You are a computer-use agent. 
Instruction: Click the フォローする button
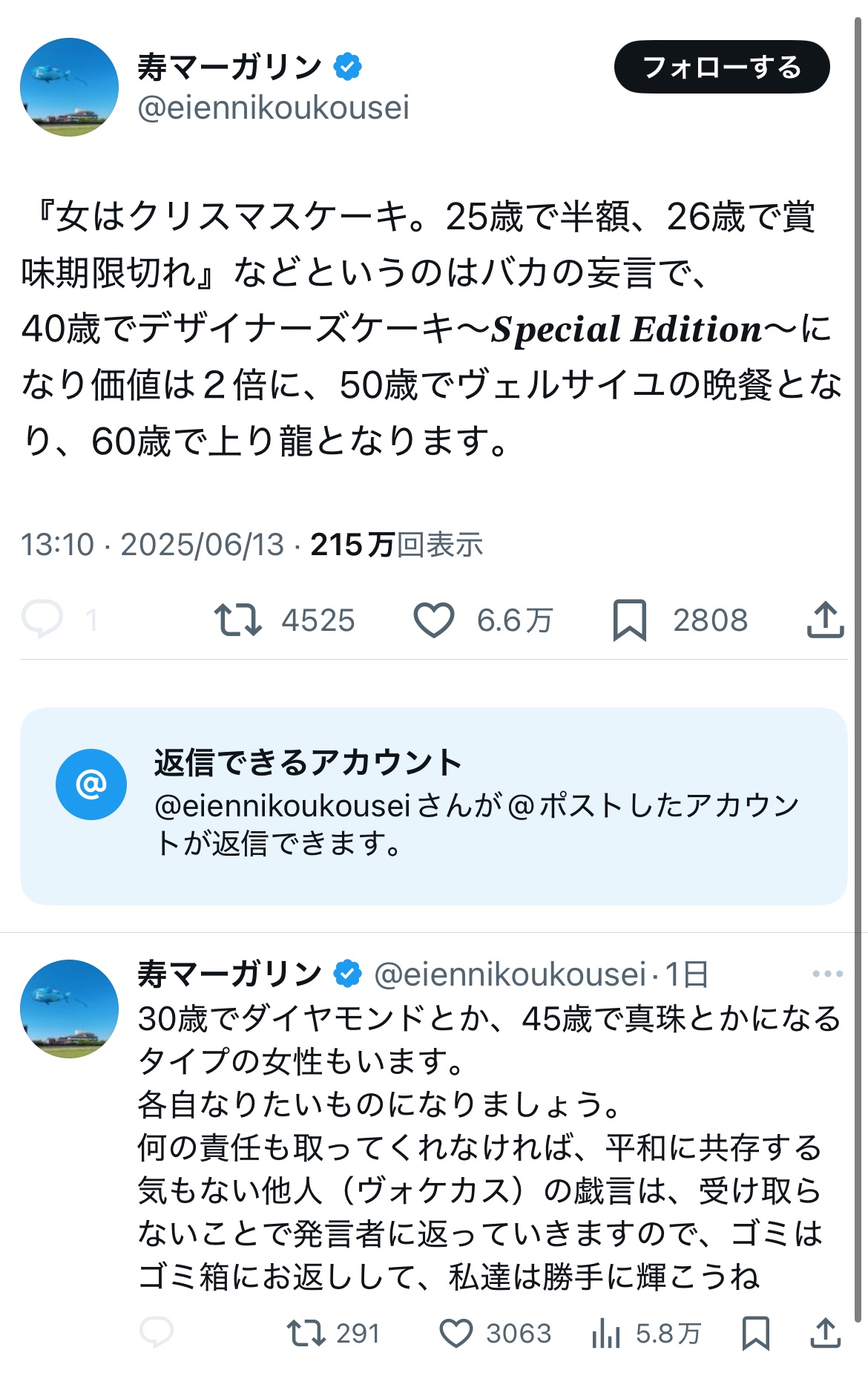(721, 68)
